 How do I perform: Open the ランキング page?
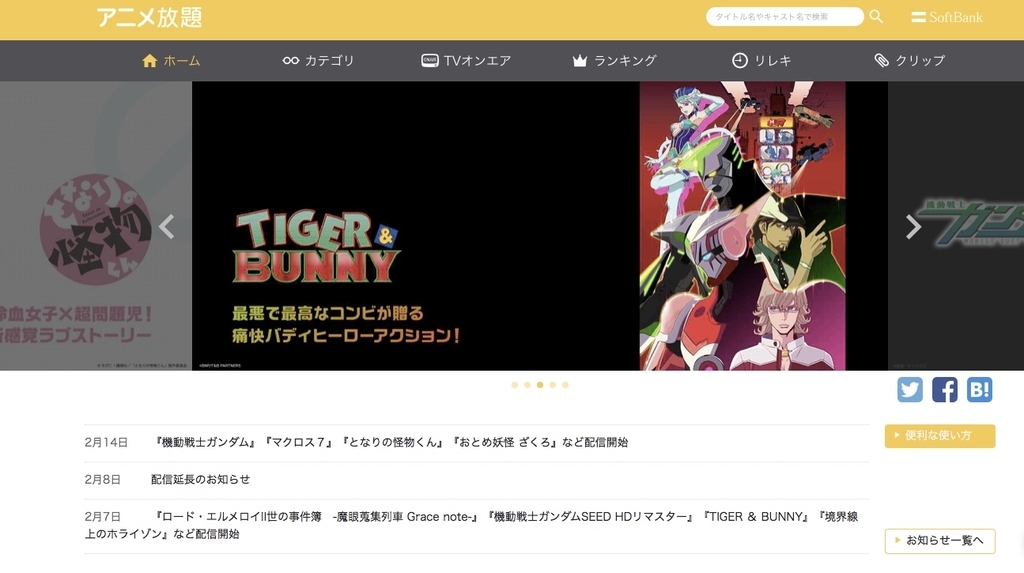tap(615, 61)
